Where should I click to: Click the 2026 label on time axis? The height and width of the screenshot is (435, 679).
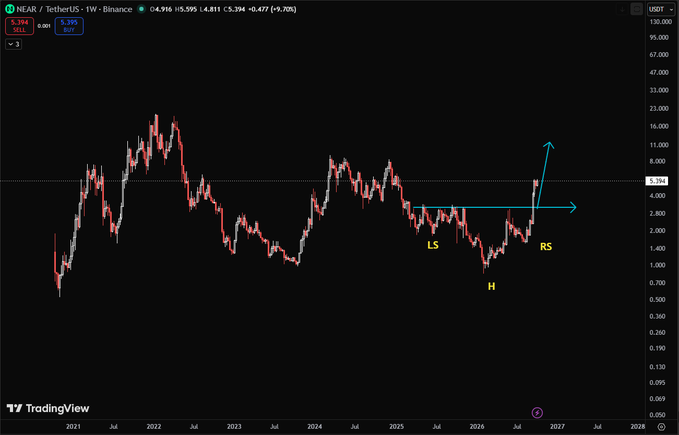coord(477,427)
